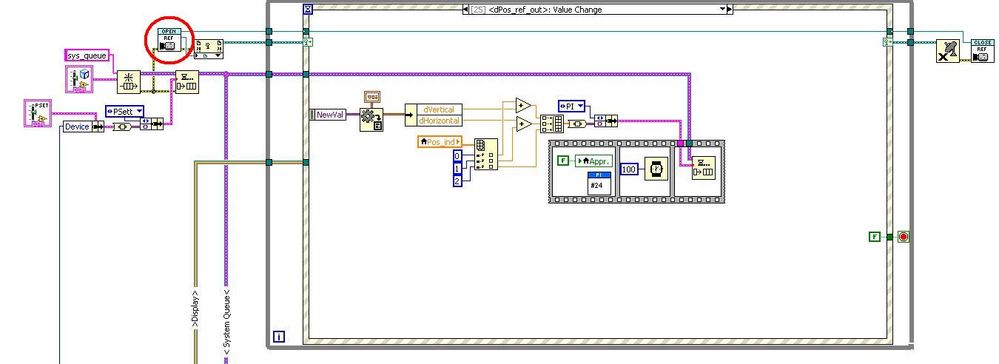Click the Unregister For Events node
The image size is (999, 364).
pyautogui.click(x=948, y=51)
